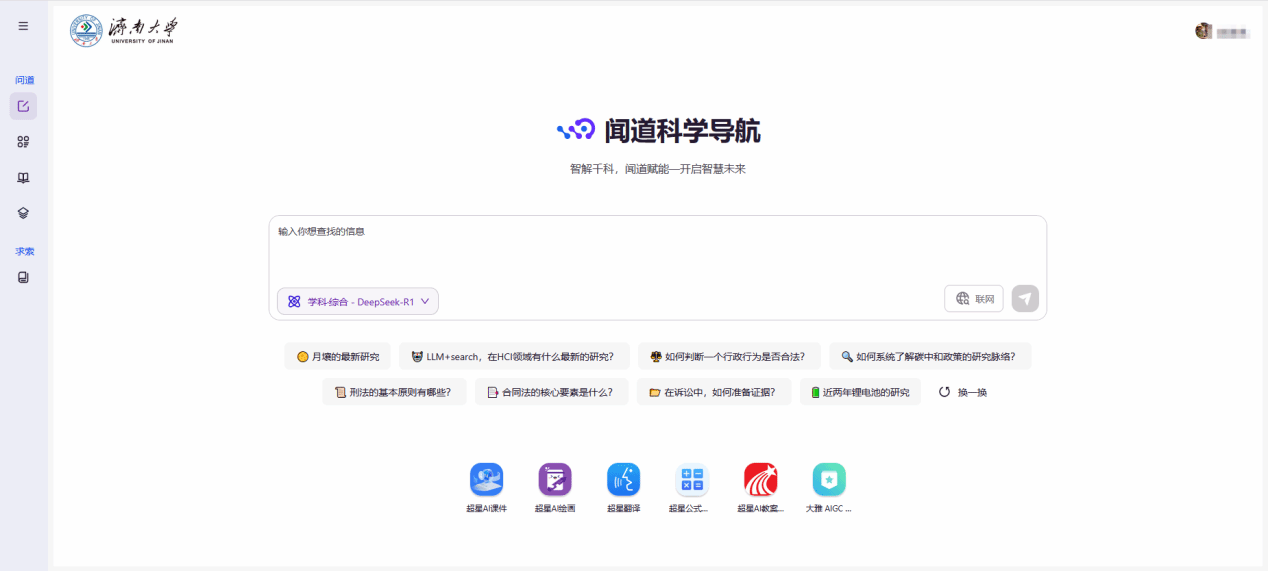Expand the 学科综合 - DeepSeek-R1 model dropdown
The image size is (1268, 571).
coord(358,301)
